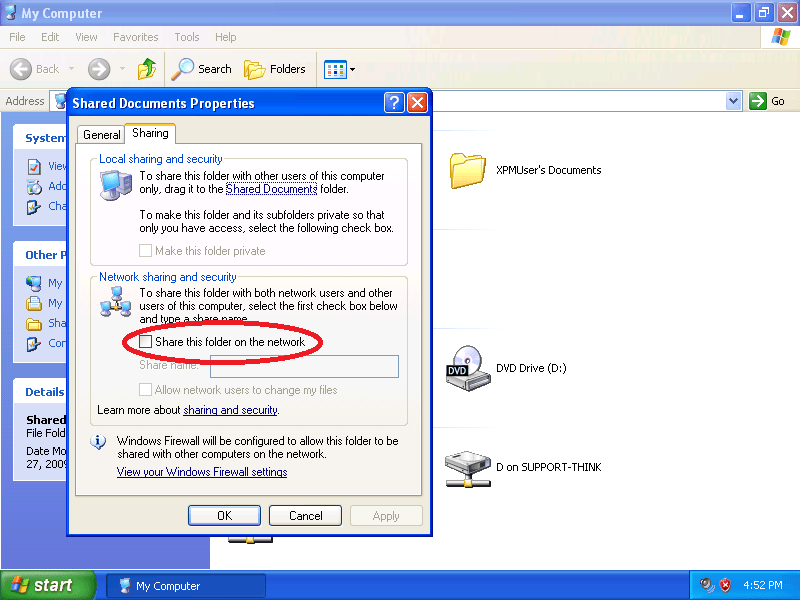The image size is (800, 600).
Task: Click the My Documents sidebar icon
Action: pos(34,304)
